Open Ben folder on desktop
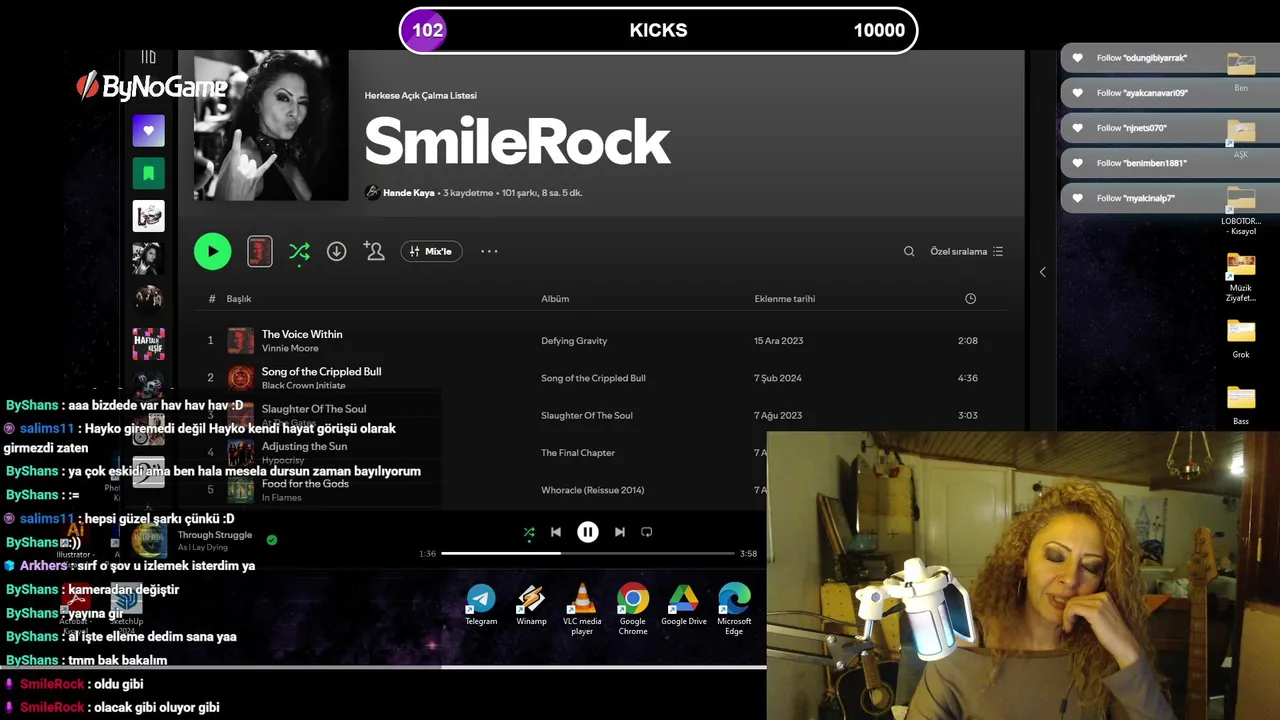Image resolution: width=1280 pixels, height=720 pixels. click(1241, 72)
